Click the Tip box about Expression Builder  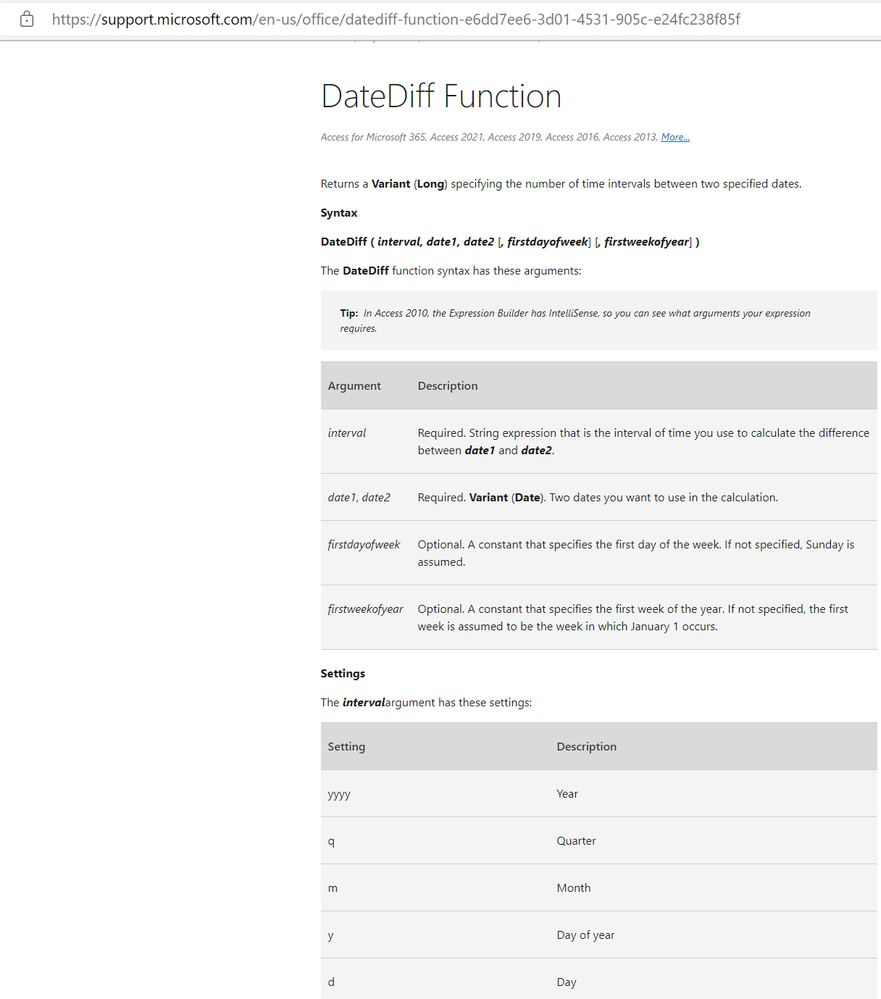coord(598,320)
